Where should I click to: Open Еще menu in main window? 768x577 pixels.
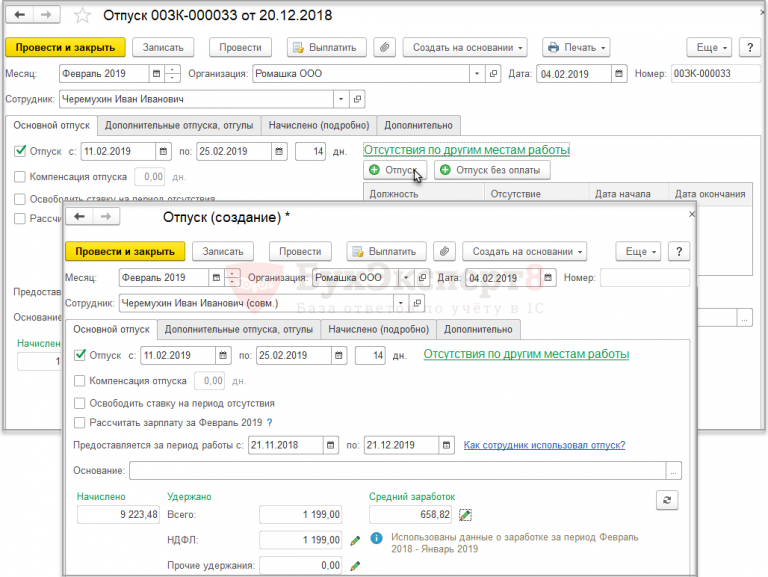[709, 48]
